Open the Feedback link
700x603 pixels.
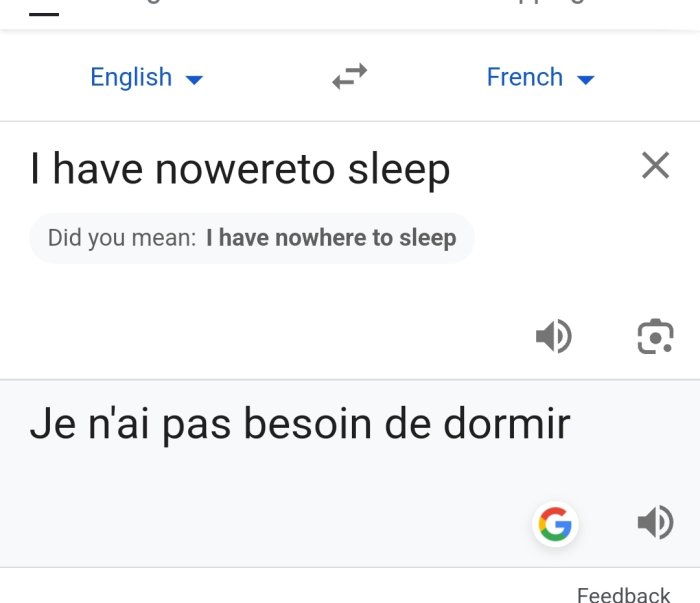pos(623,595)
